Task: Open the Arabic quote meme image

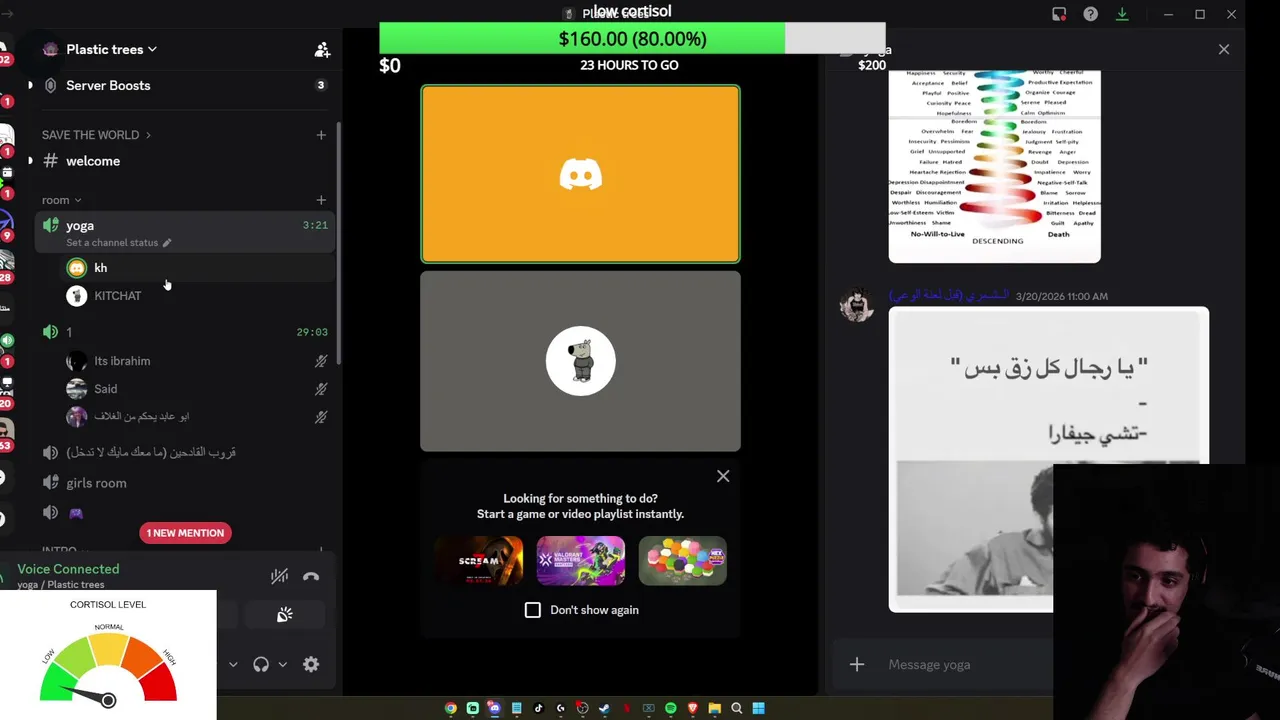Action: tap(1048, 459)
